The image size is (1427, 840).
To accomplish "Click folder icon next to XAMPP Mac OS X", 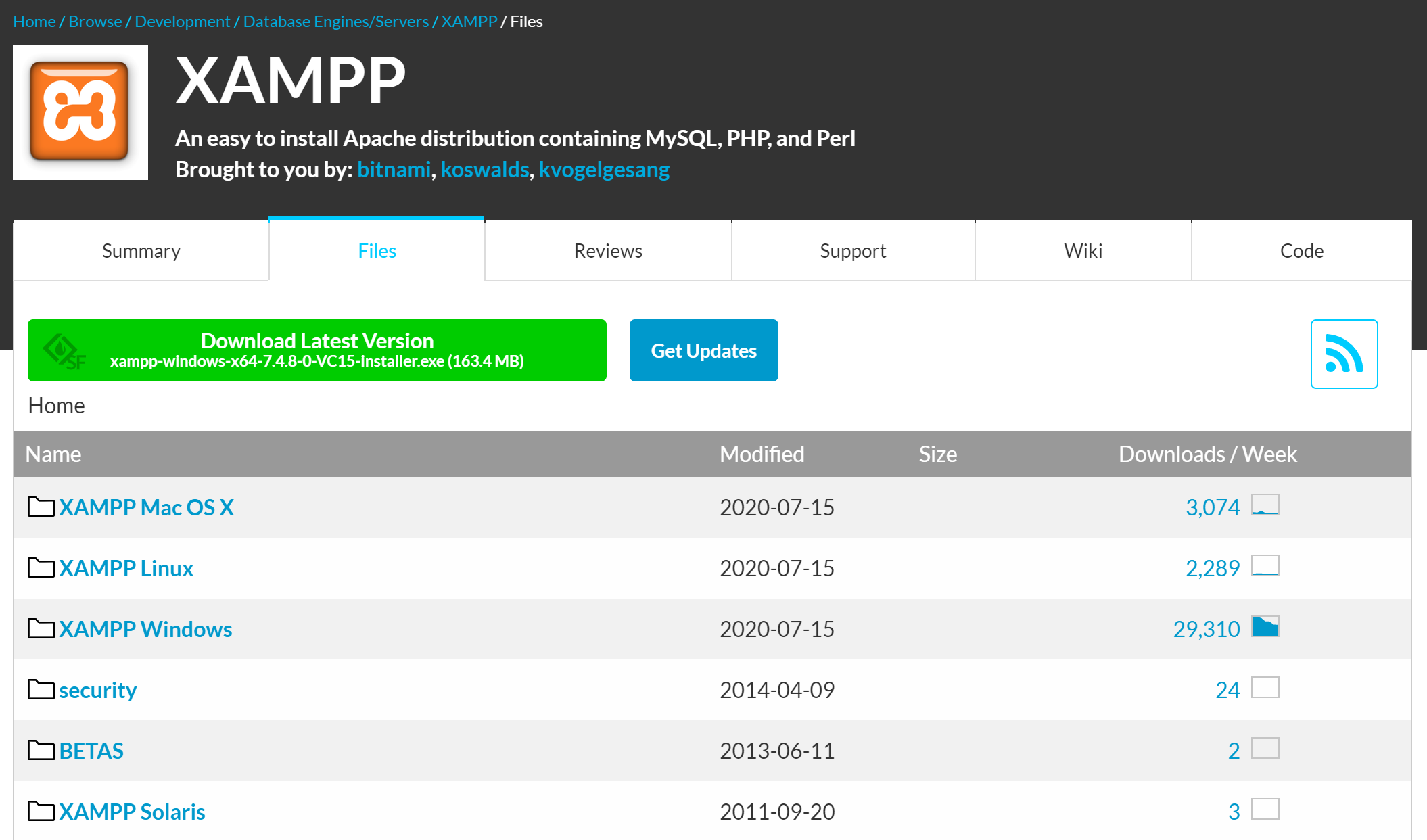I will pyautogui.click(x=41, y=507).
